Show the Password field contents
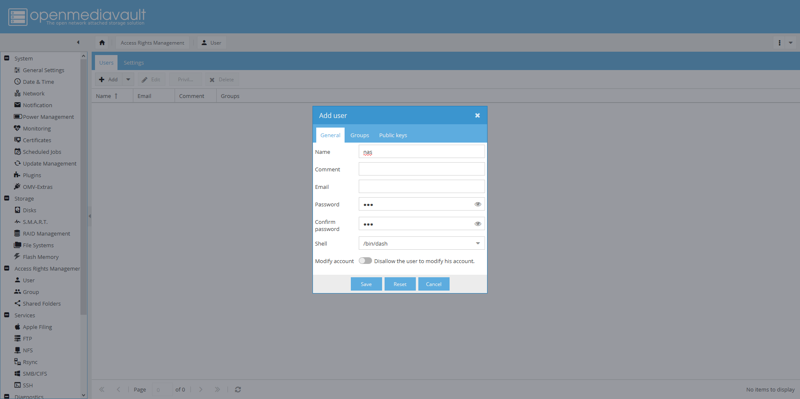Image resolution: width=800 pixels, height=399 pixels. [478, 204]
